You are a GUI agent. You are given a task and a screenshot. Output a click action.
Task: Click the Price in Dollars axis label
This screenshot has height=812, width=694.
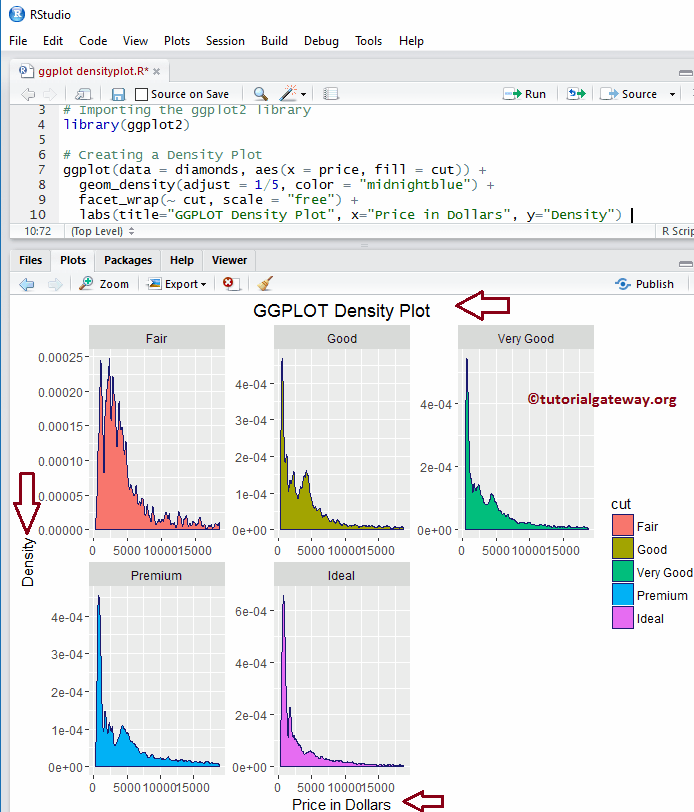point(341,804)
